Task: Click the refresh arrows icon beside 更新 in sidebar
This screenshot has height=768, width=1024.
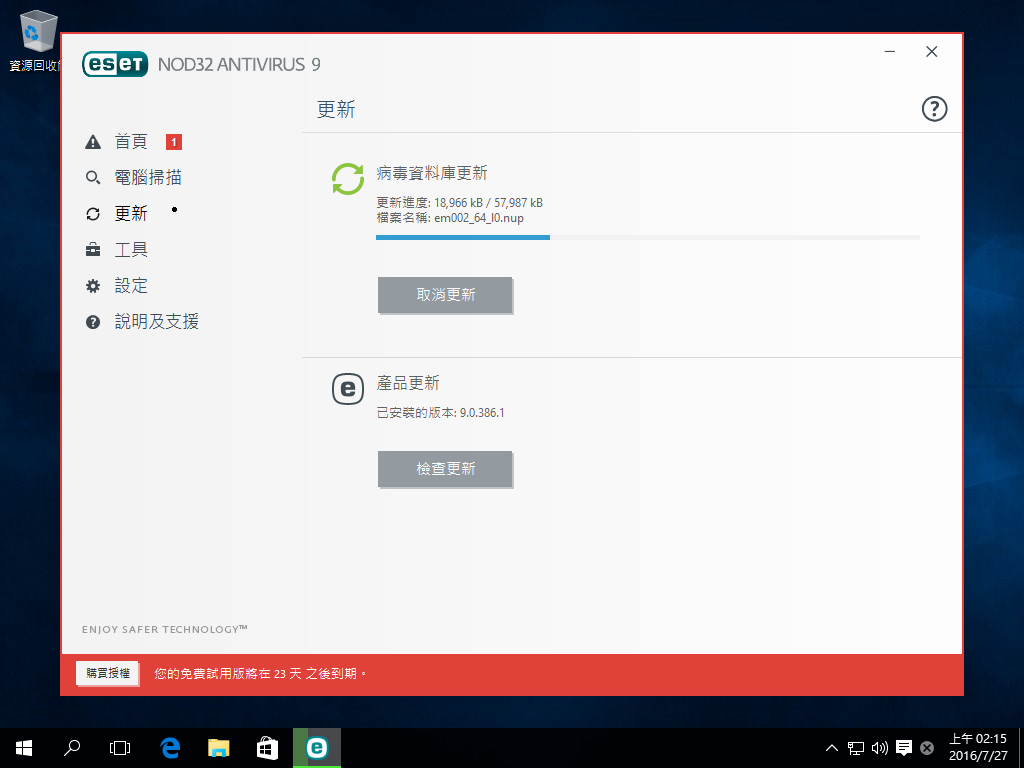Action: pos(93,214)
